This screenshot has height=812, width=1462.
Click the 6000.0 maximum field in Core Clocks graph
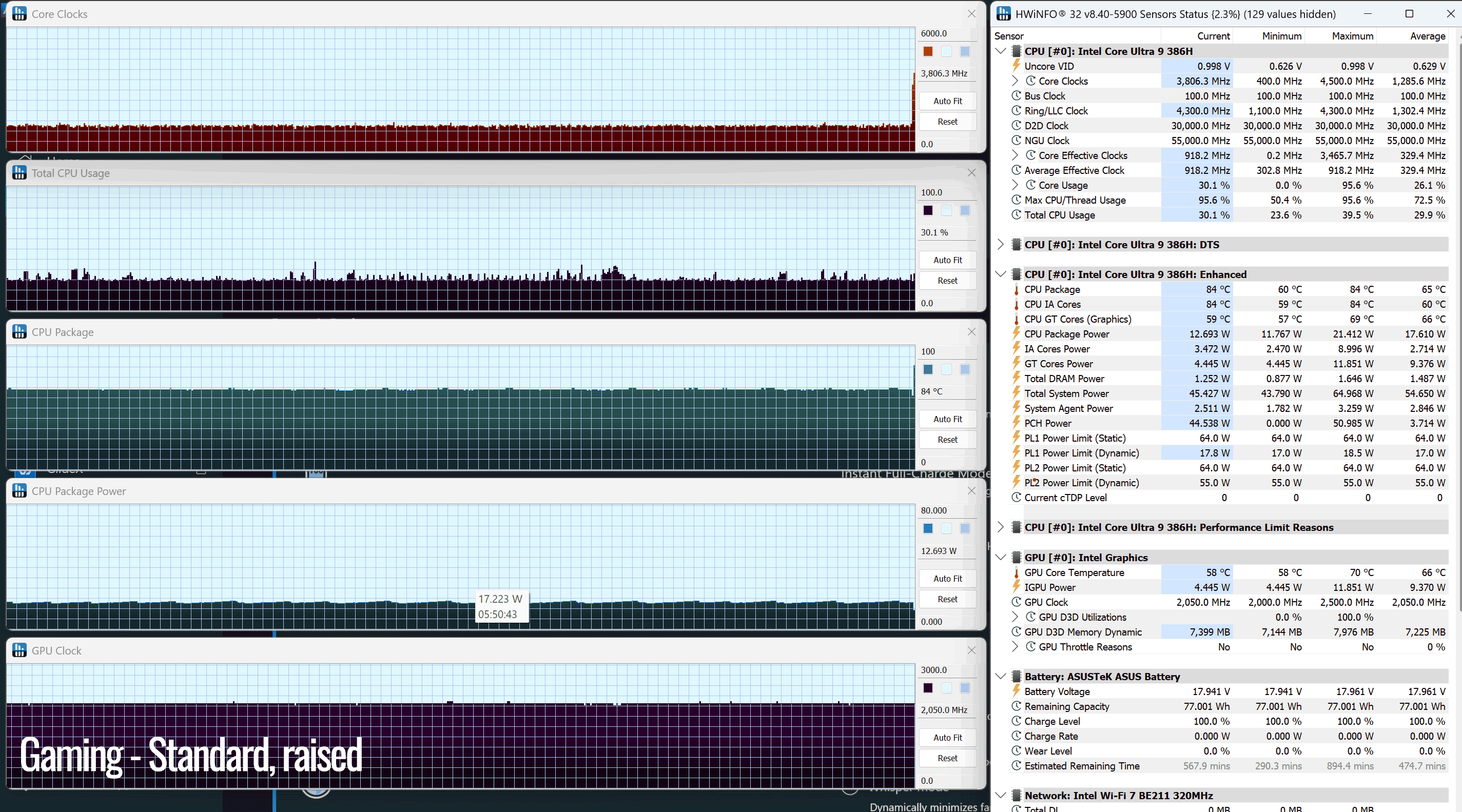(x=947, y=33)
